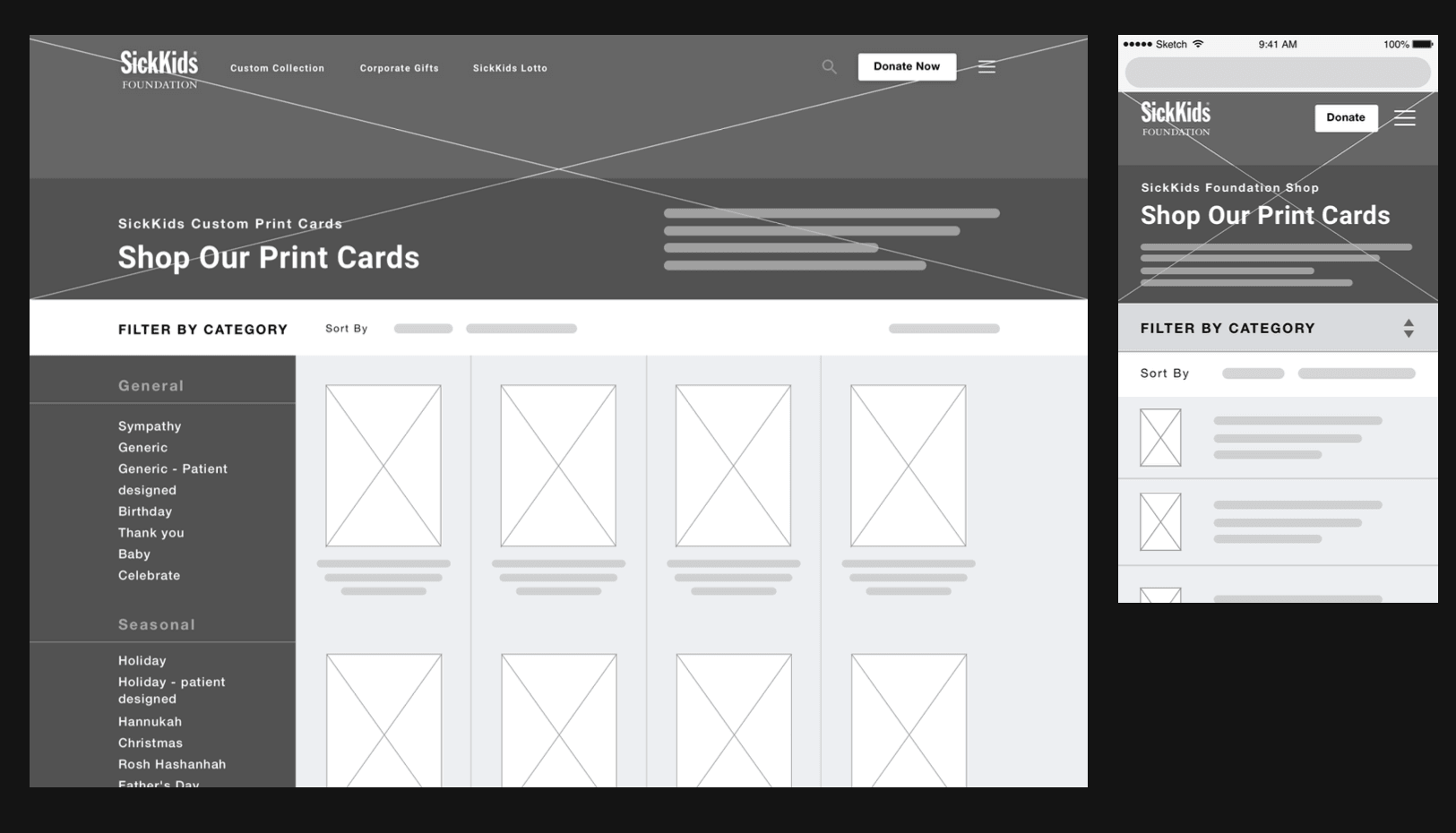Click desktop FILTER BY CATEGORY heading
This screenshot has width=1456, height=833.
click(203, 330)
